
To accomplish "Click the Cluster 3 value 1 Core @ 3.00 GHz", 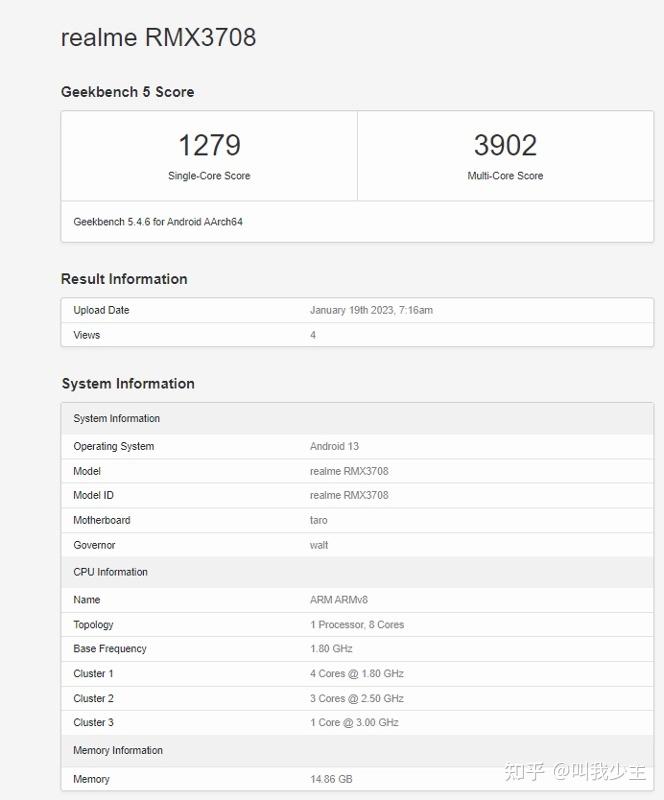I will (x=354, y=722).
